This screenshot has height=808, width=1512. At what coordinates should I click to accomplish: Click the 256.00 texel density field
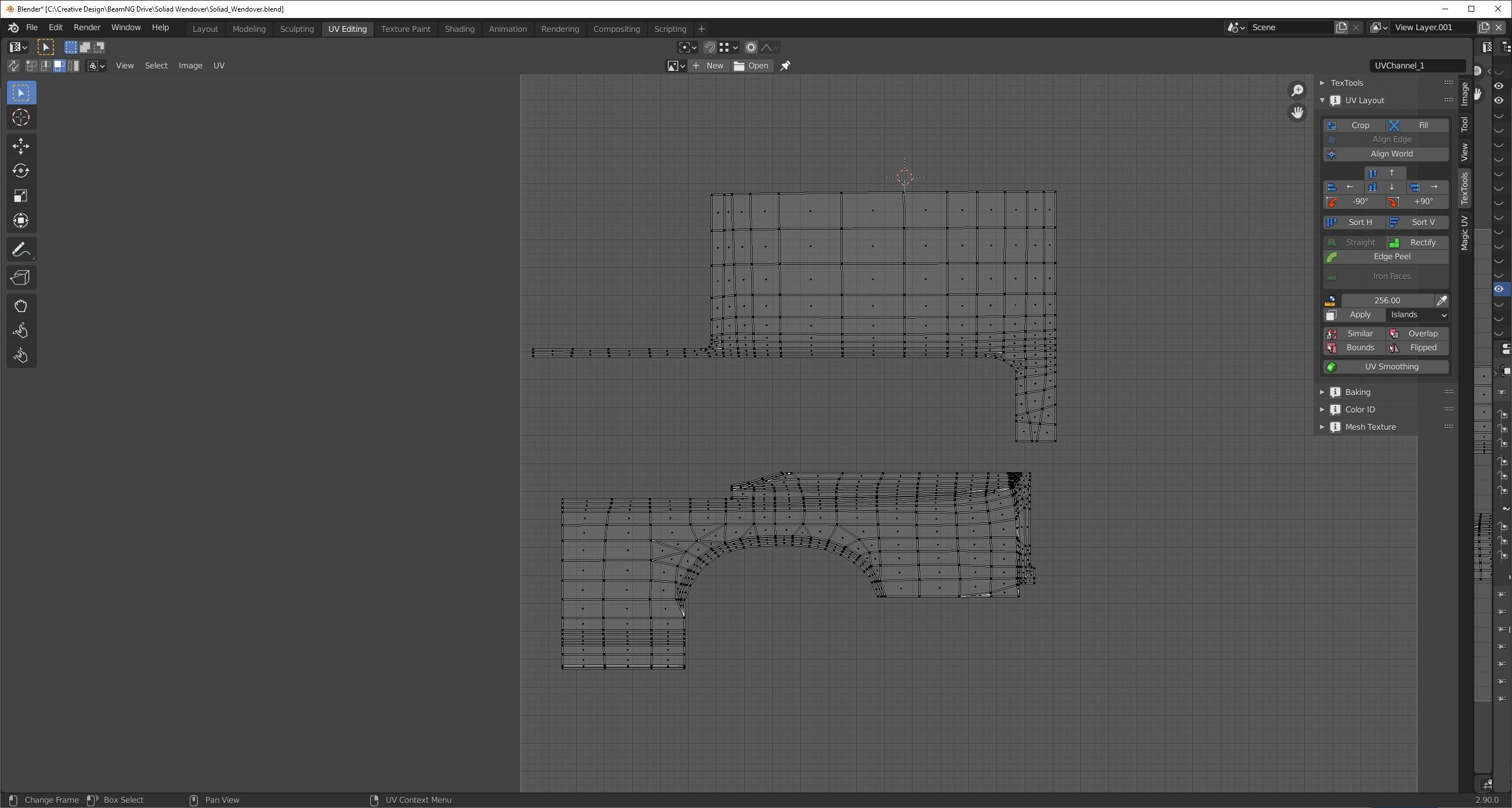1387,300
